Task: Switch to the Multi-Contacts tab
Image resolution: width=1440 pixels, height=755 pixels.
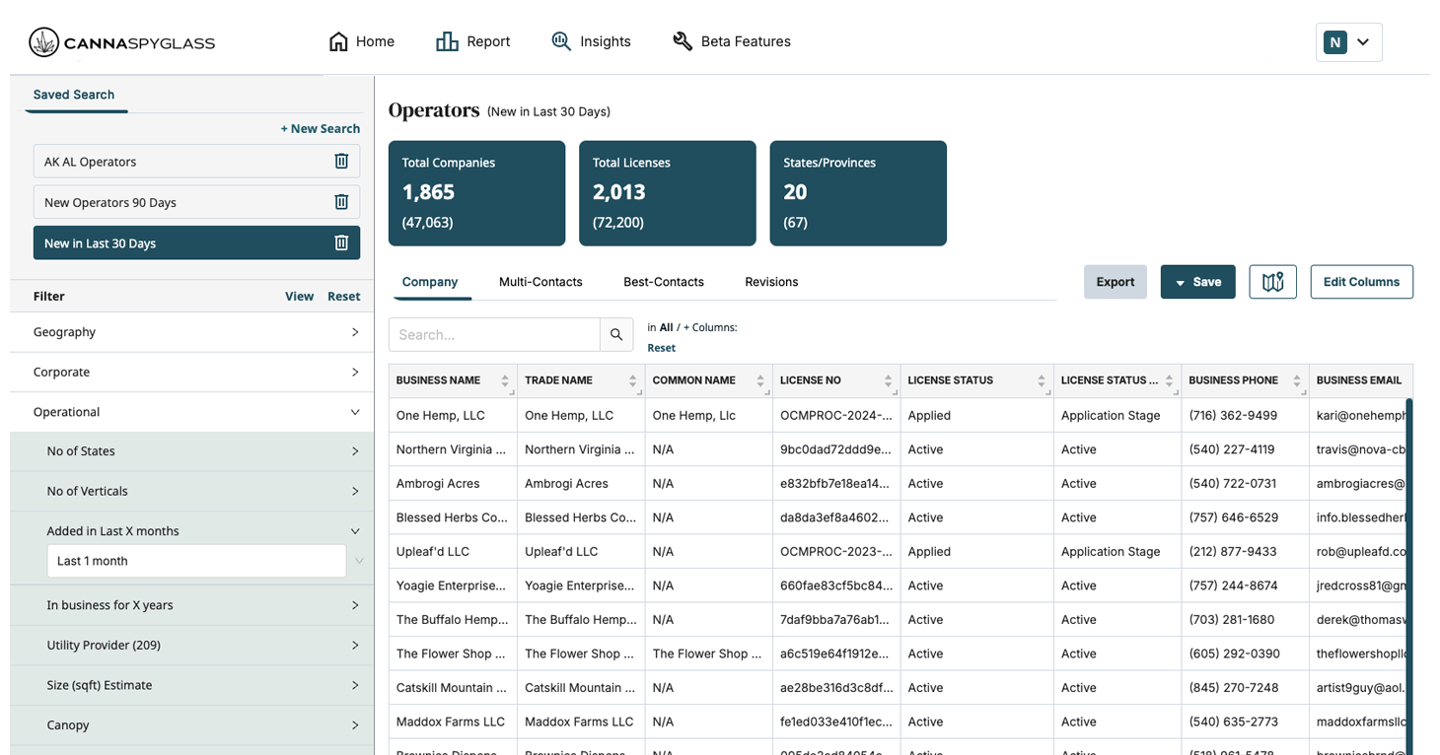Action: coord(541,282)
